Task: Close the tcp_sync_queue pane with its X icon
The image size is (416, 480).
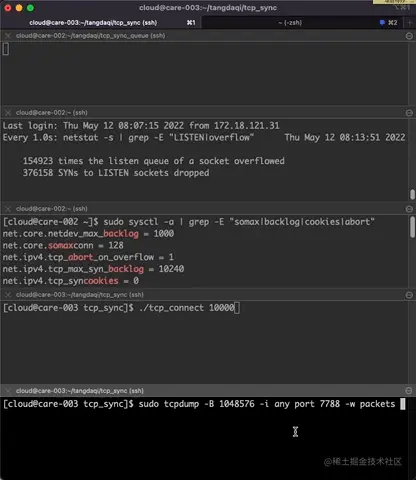Action: click(8, 36)
